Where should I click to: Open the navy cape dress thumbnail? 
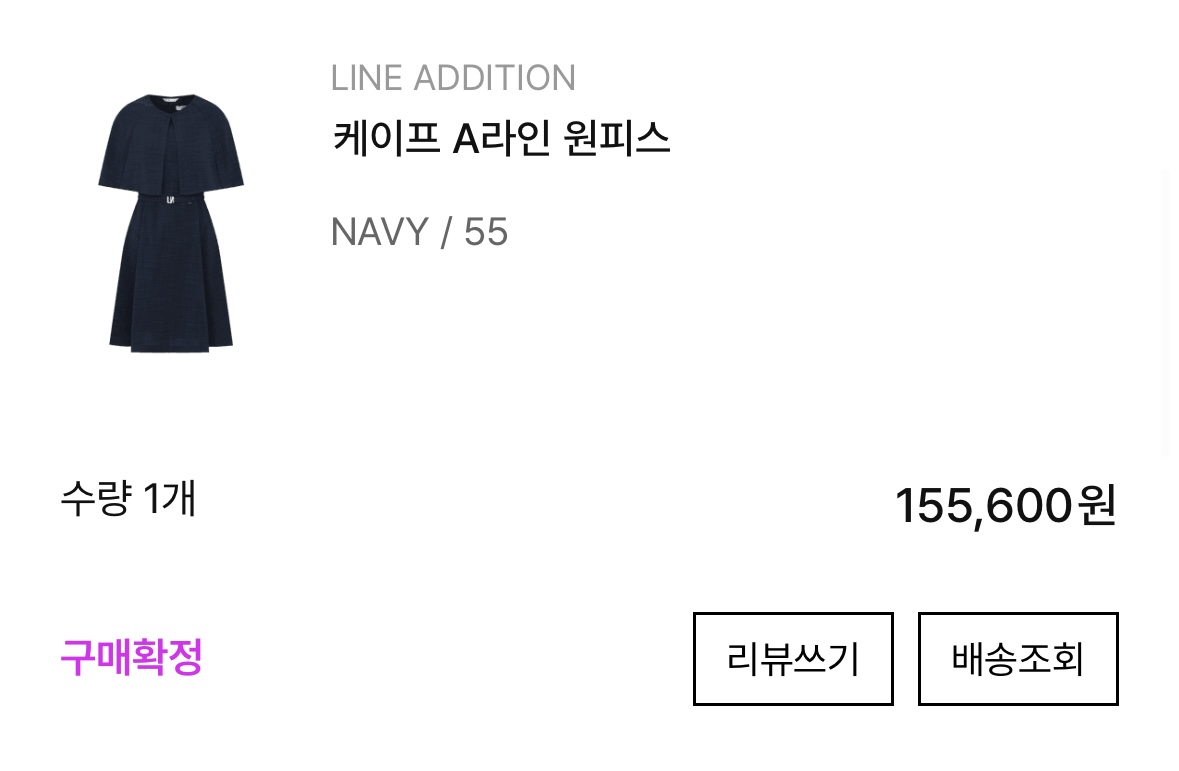[x=171, y=223]
